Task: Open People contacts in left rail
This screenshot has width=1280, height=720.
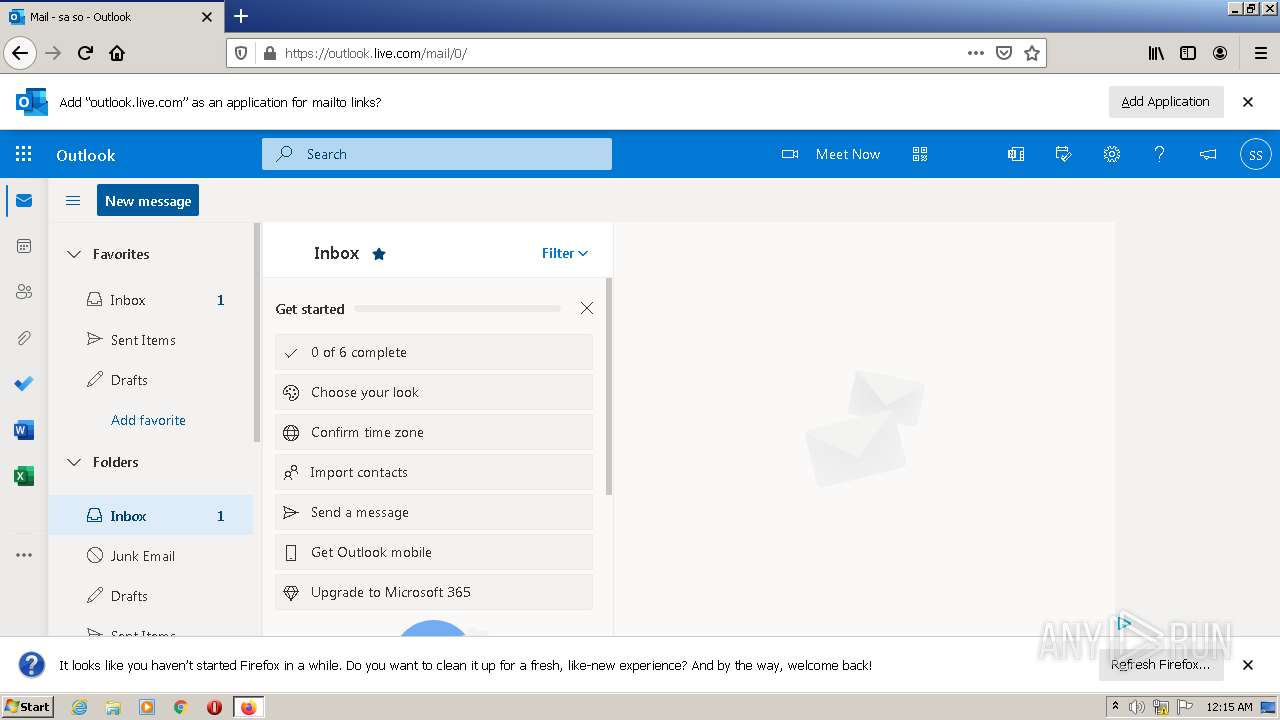Action: pos(24,292)
